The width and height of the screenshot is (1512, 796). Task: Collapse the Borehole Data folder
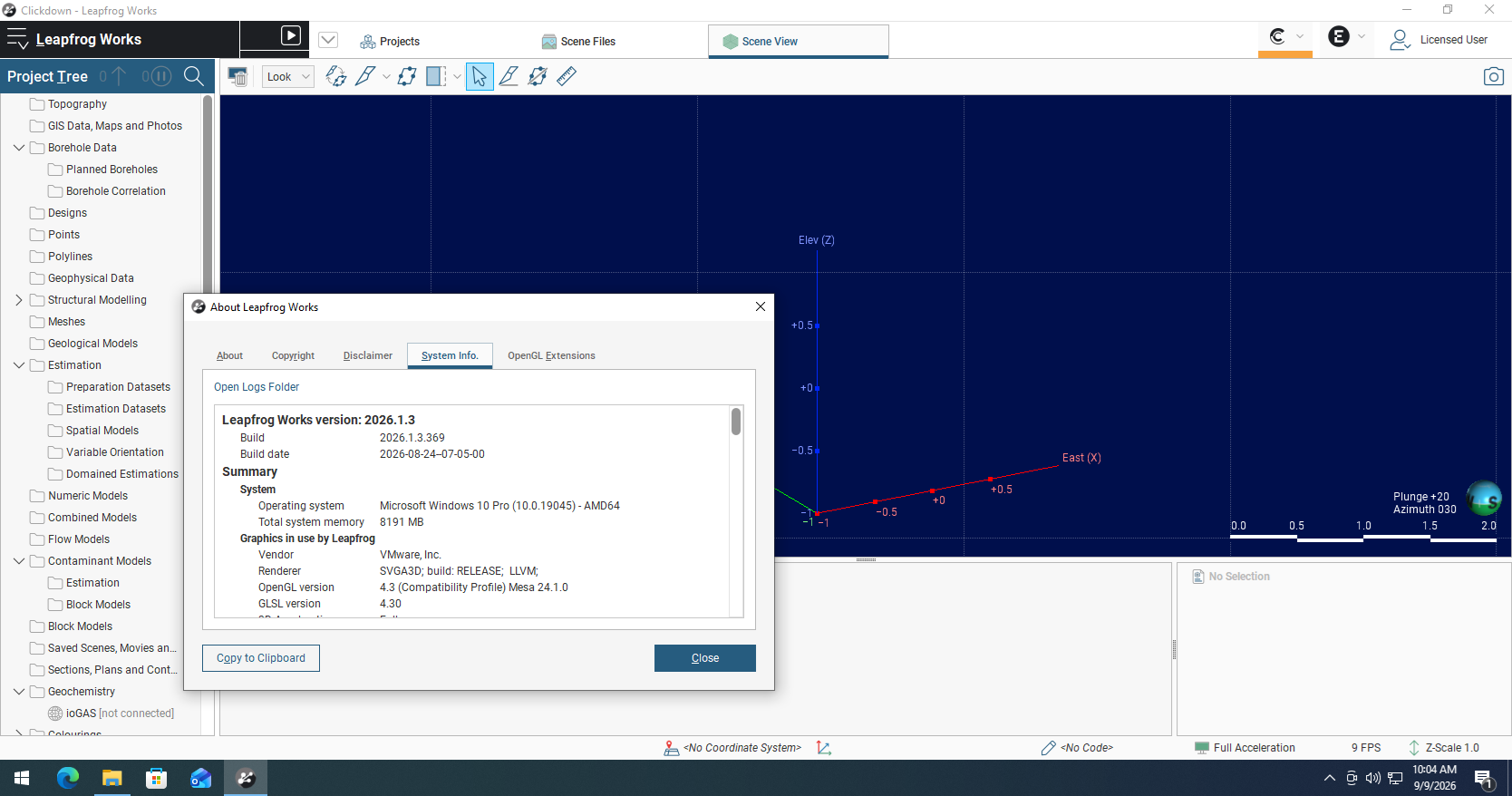tap(19, 148)
